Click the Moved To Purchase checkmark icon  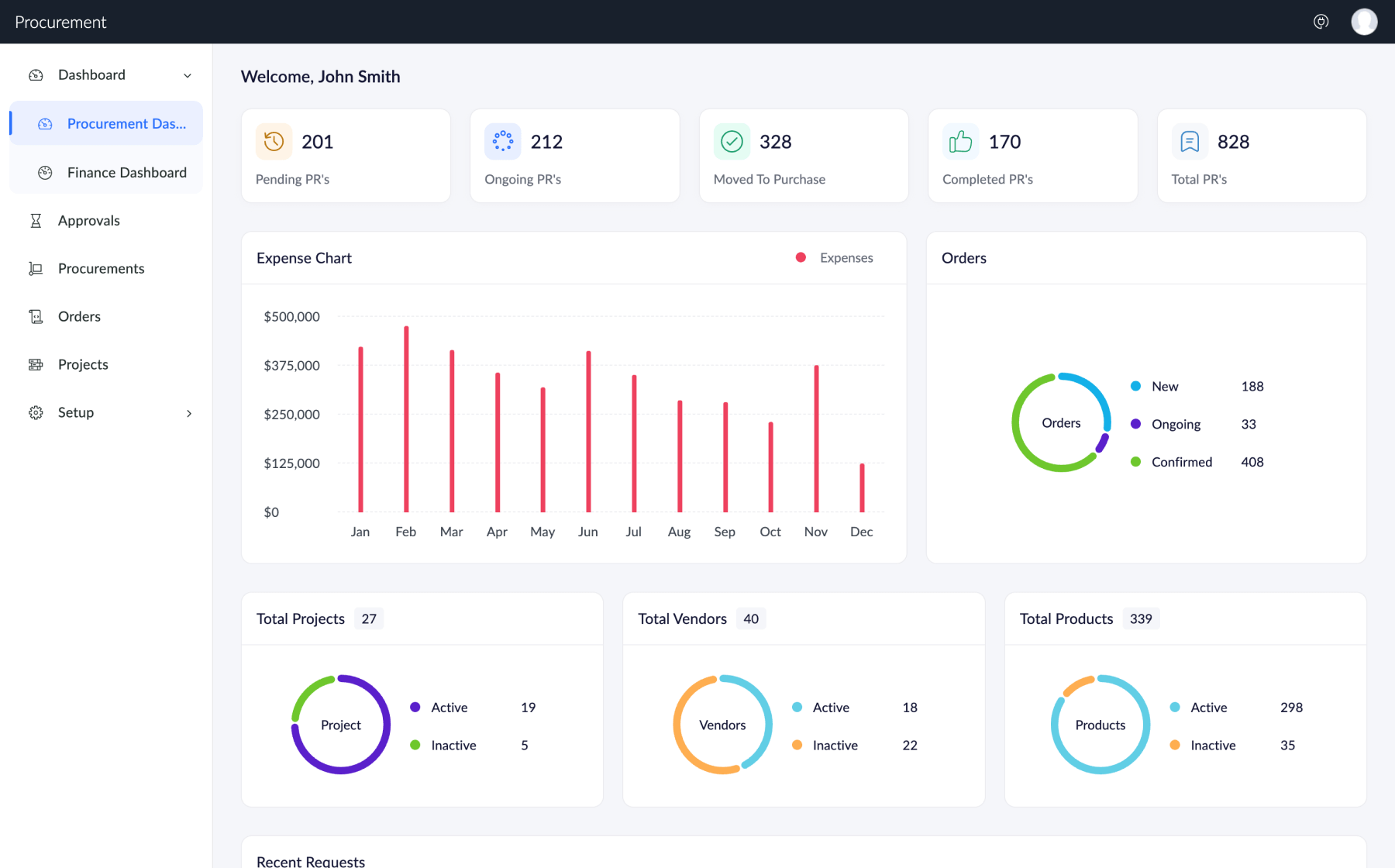(x=732, y=142)
